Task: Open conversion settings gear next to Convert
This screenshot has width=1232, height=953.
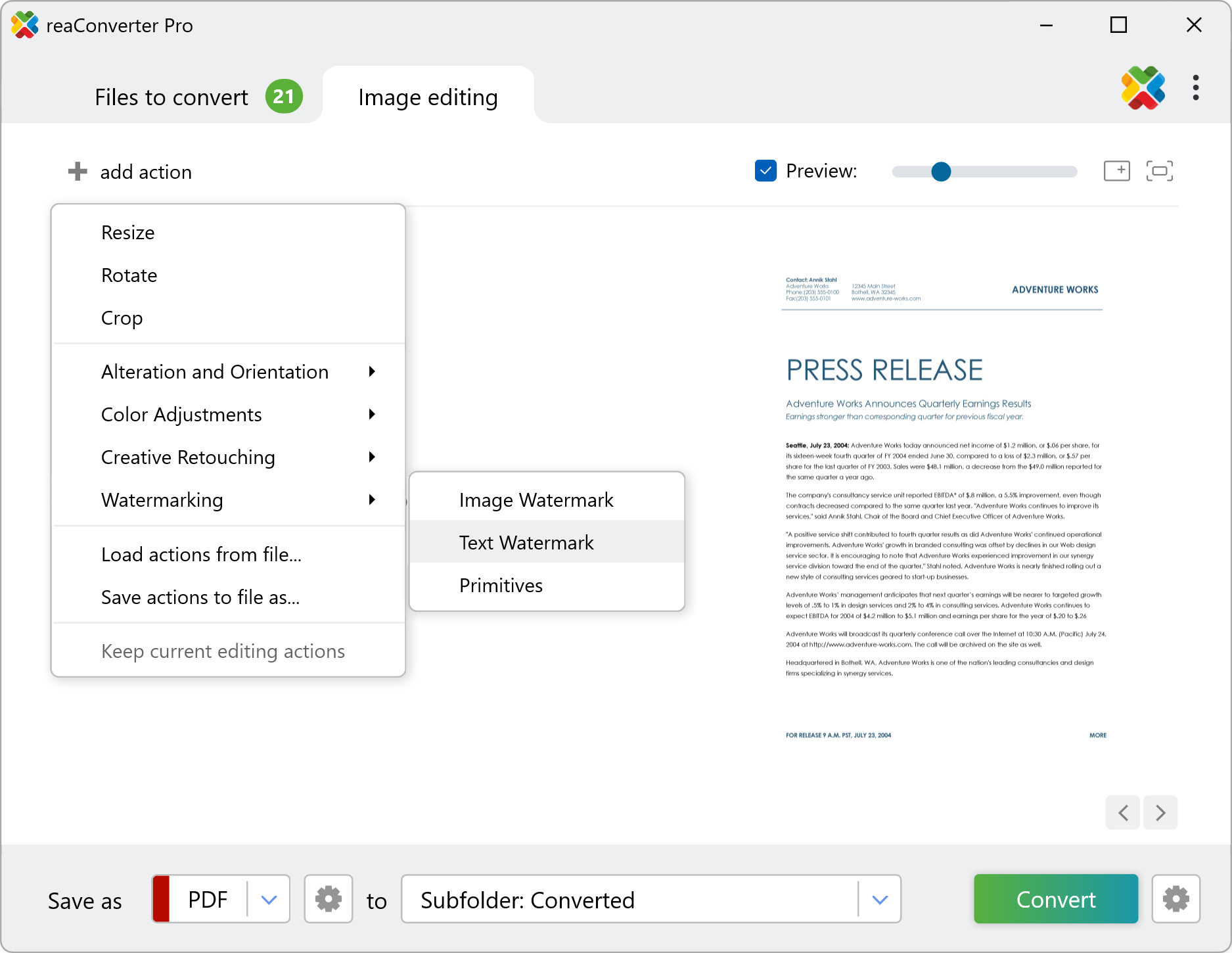Action: [1175, 898]
